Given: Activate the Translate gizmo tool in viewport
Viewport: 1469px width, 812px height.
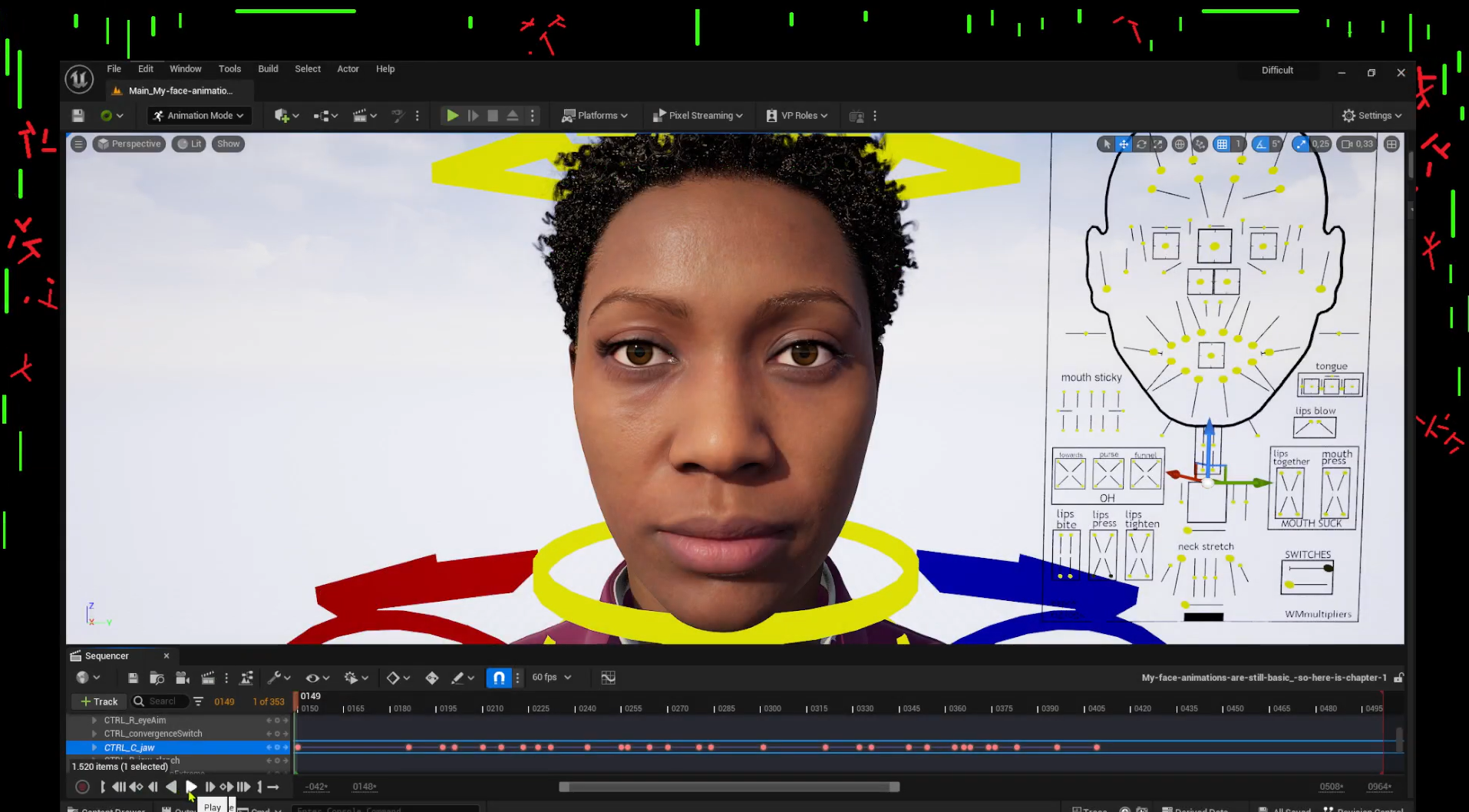Looking at the screenshot, I should (x=1124, y=144).
